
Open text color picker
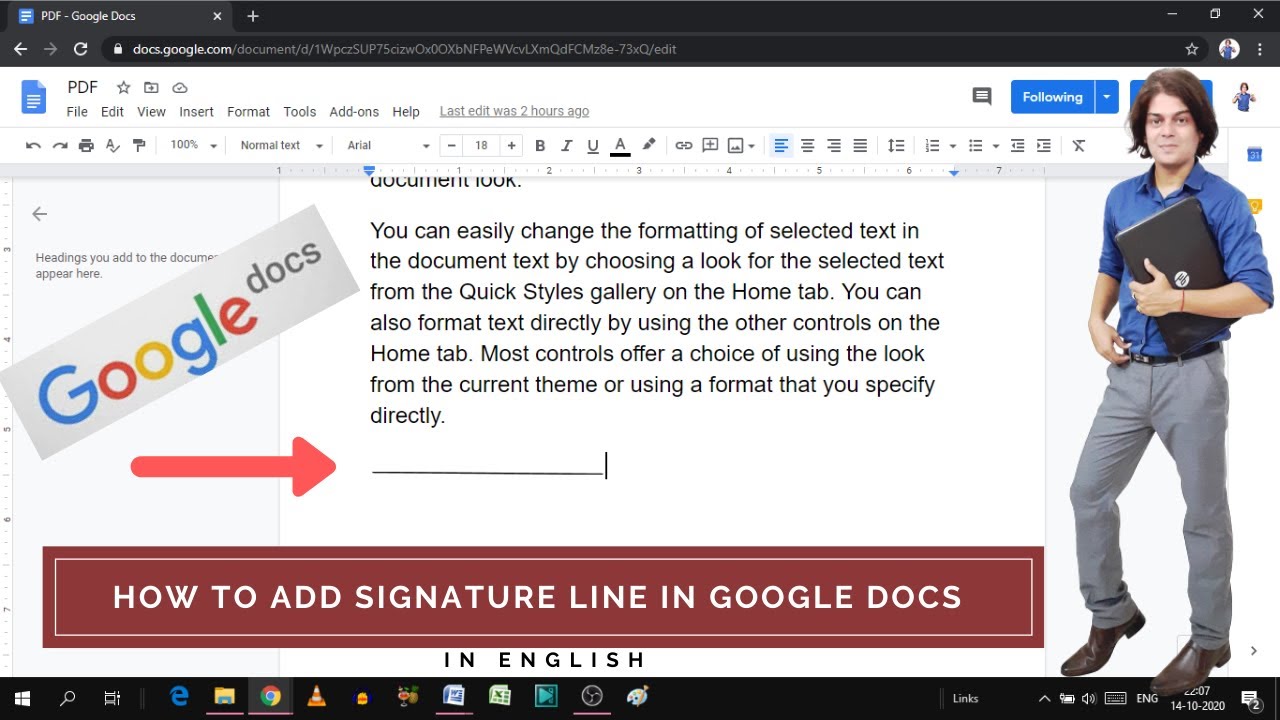620,146
